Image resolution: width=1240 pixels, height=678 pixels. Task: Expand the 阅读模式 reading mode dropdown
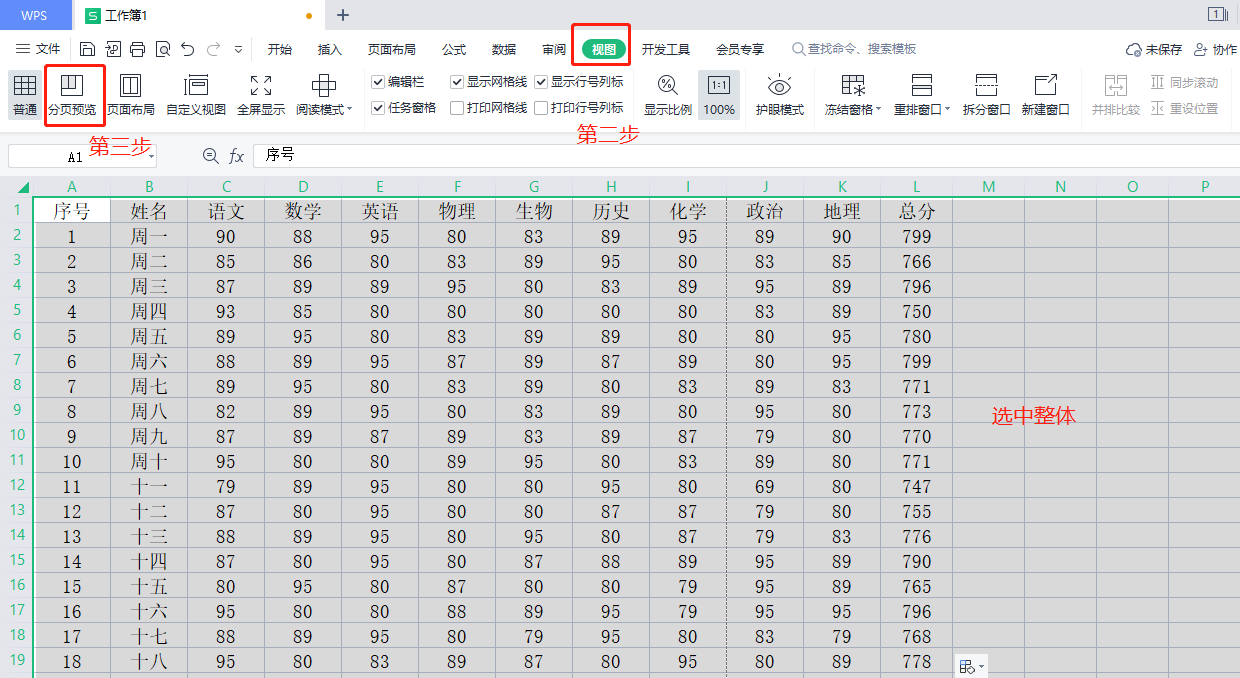click(x=349, y=110)
